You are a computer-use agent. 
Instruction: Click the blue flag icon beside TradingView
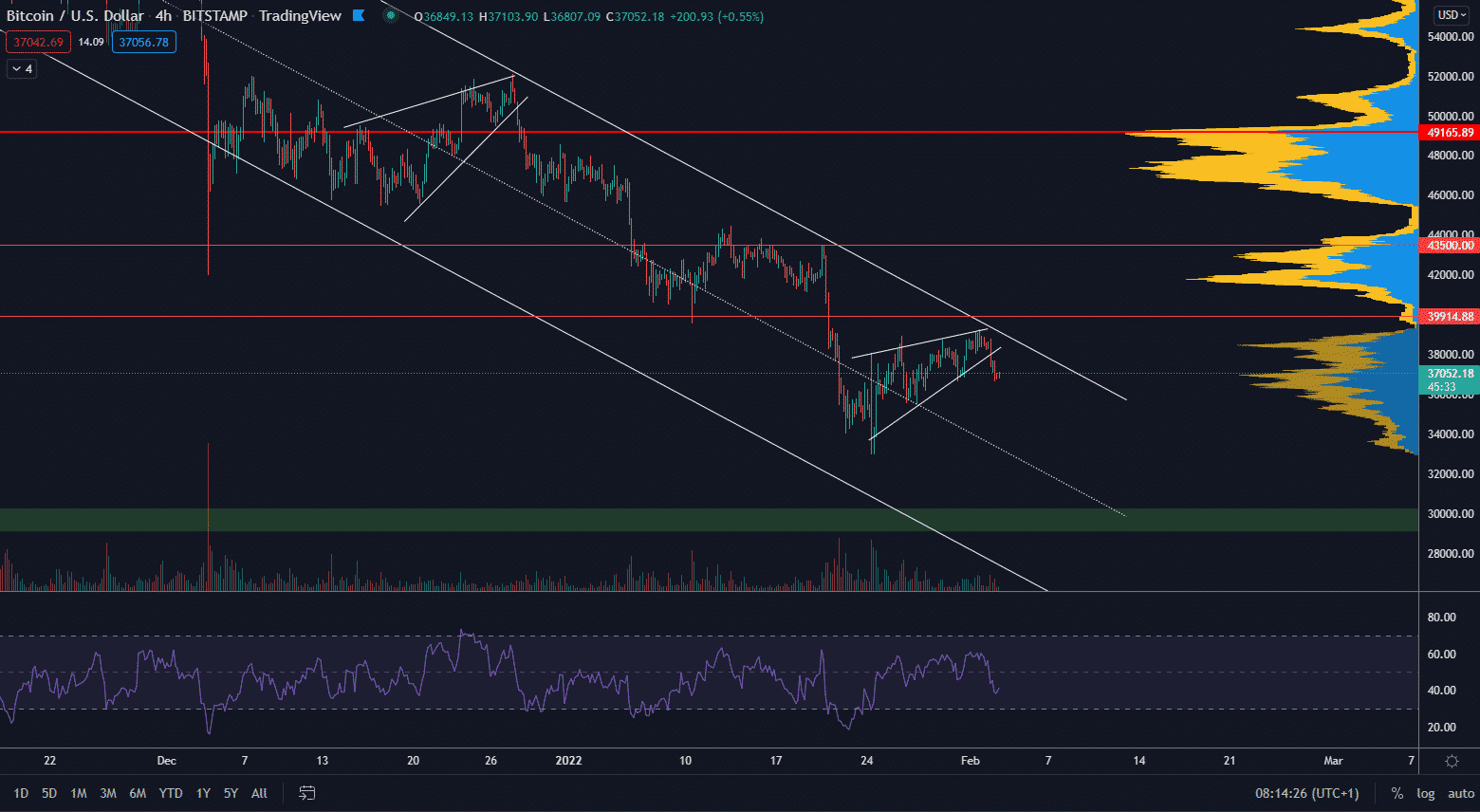(359, 16)
